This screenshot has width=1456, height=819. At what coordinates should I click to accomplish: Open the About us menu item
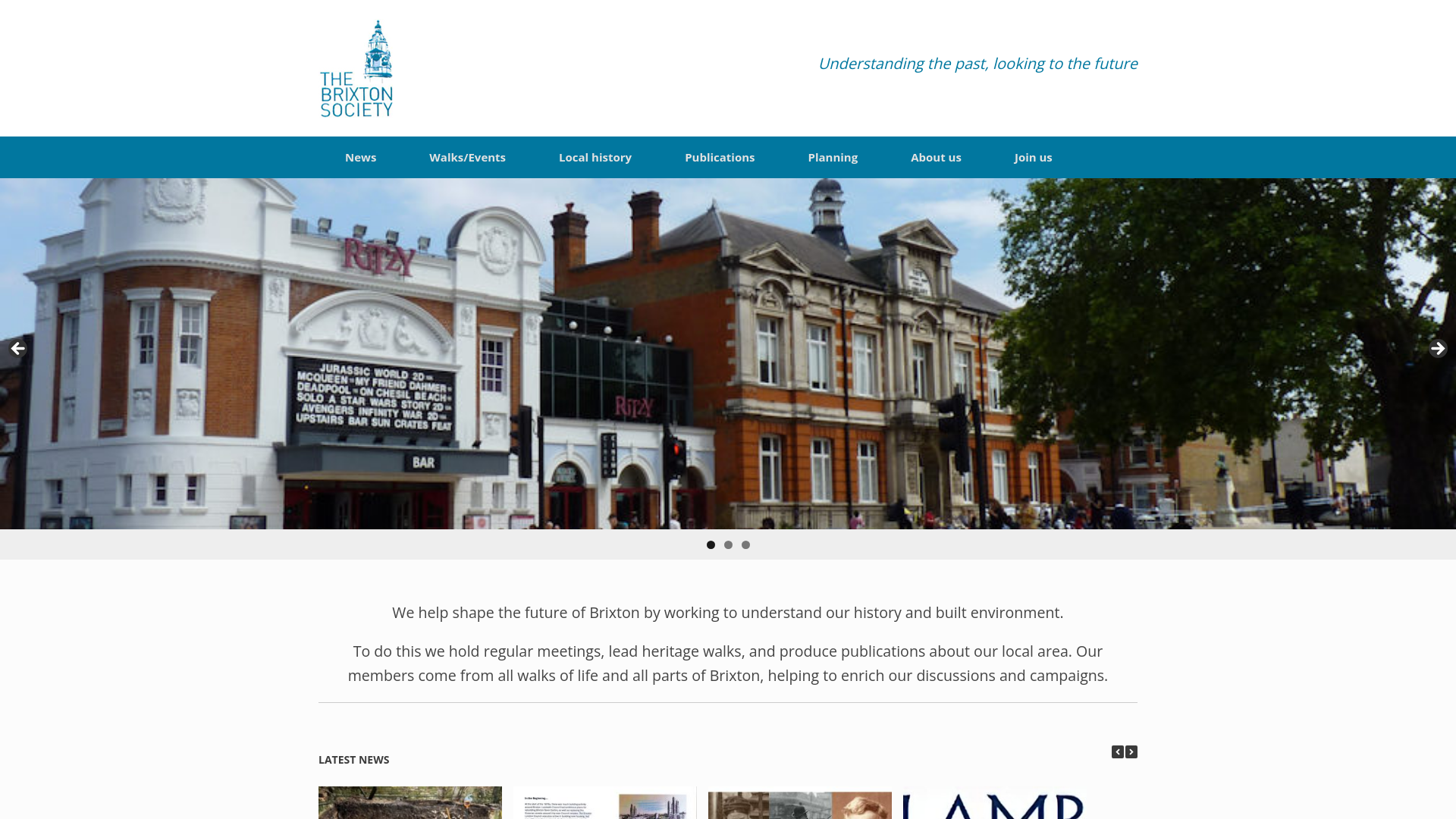pos(936,158)
